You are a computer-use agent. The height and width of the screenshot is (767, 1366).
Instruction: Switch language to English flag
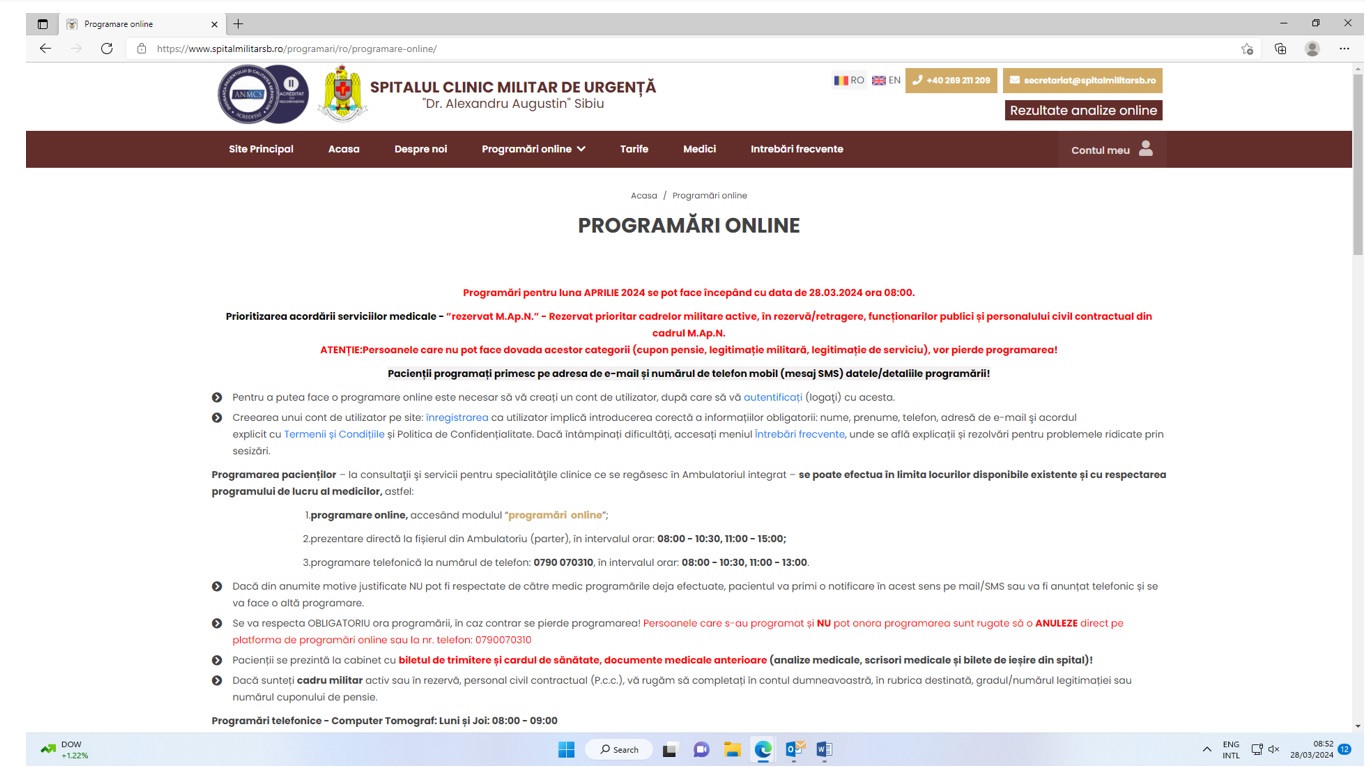click(x=885, y=80)
